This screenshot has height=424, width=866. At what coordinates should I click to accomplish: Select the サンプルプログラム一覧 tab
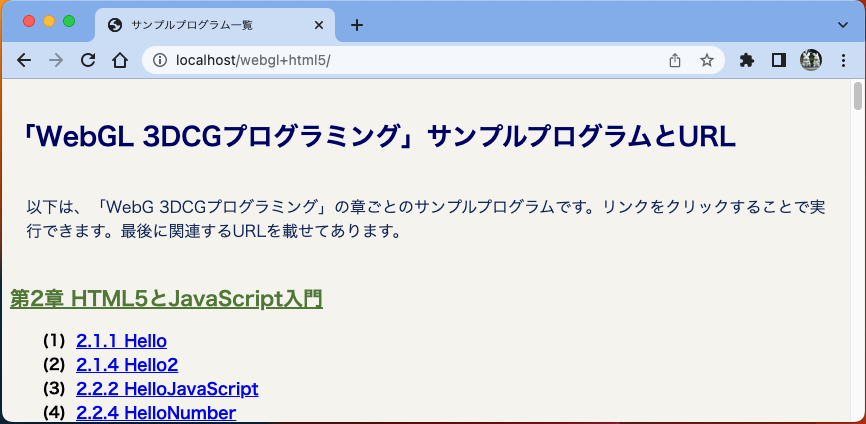[200, 25]
